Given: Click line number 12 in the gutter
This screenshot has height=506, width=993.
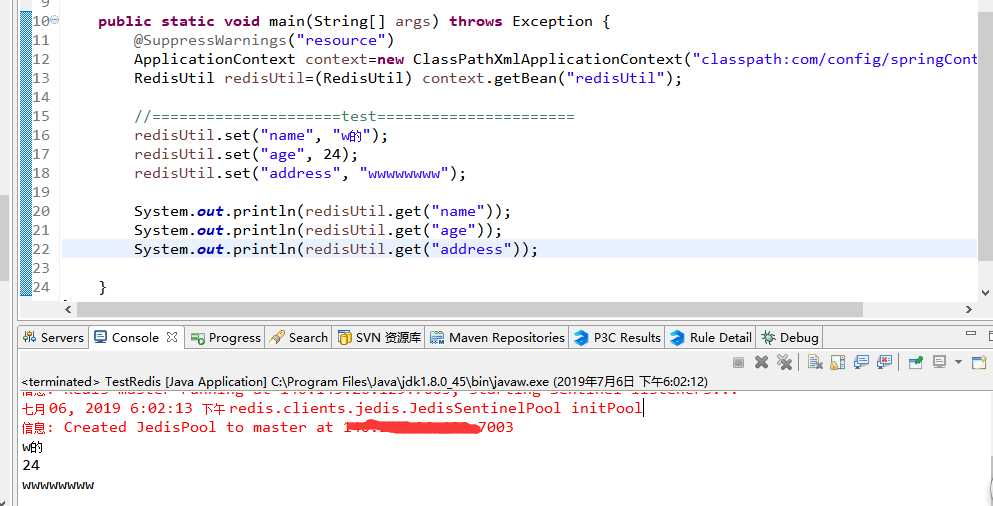Looking at the screenshot, I should [41, 59].
